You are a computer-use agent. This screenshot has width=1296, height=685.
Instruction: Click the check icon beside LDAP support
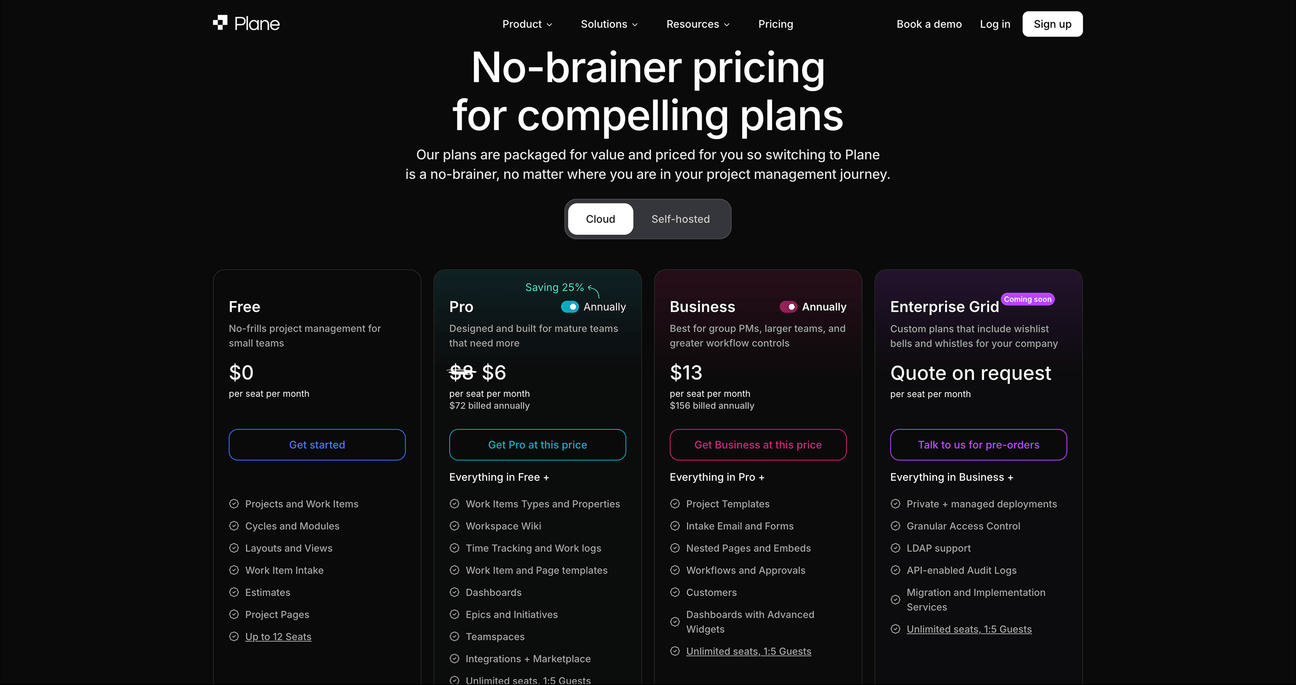[x=896, y=548]
